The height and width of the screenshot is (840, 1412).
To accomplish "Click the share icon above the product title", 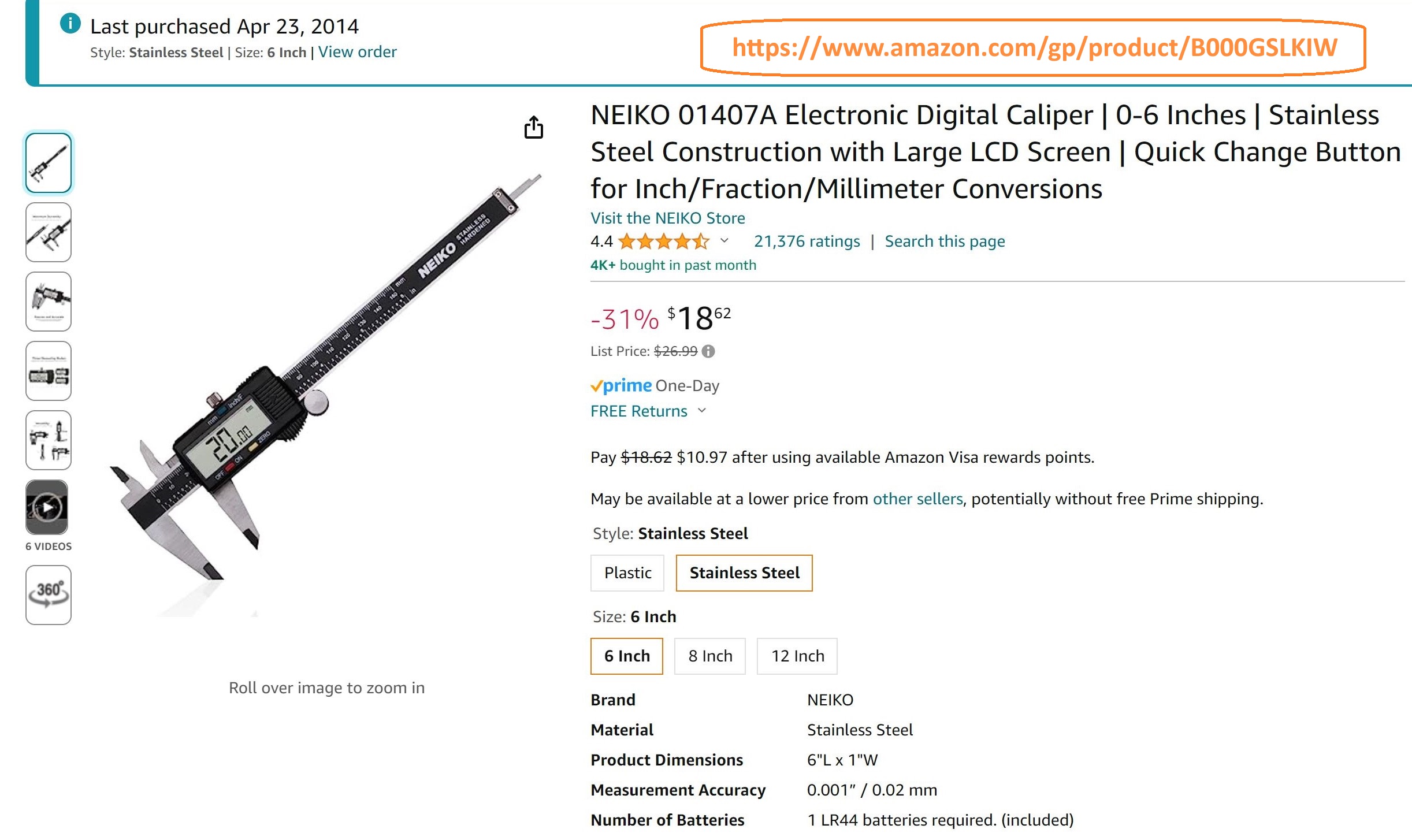I will pos(534,127).
